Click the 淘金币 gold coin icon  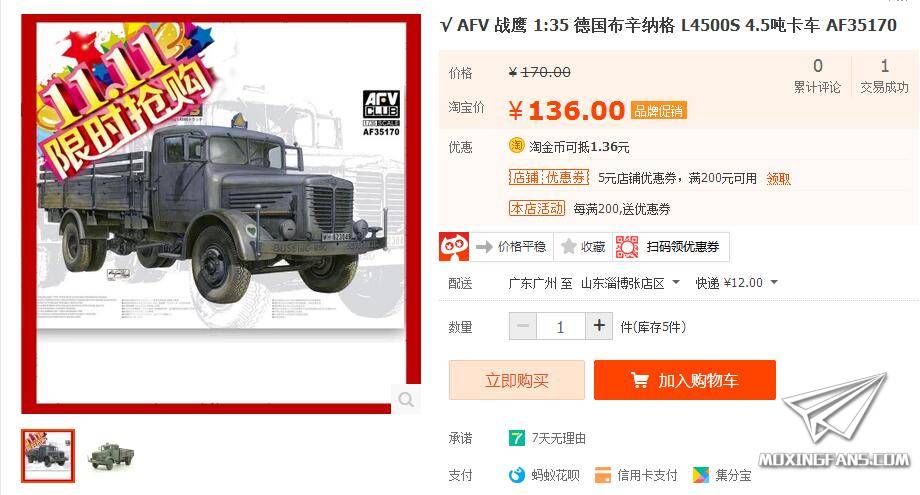(516, 145)
